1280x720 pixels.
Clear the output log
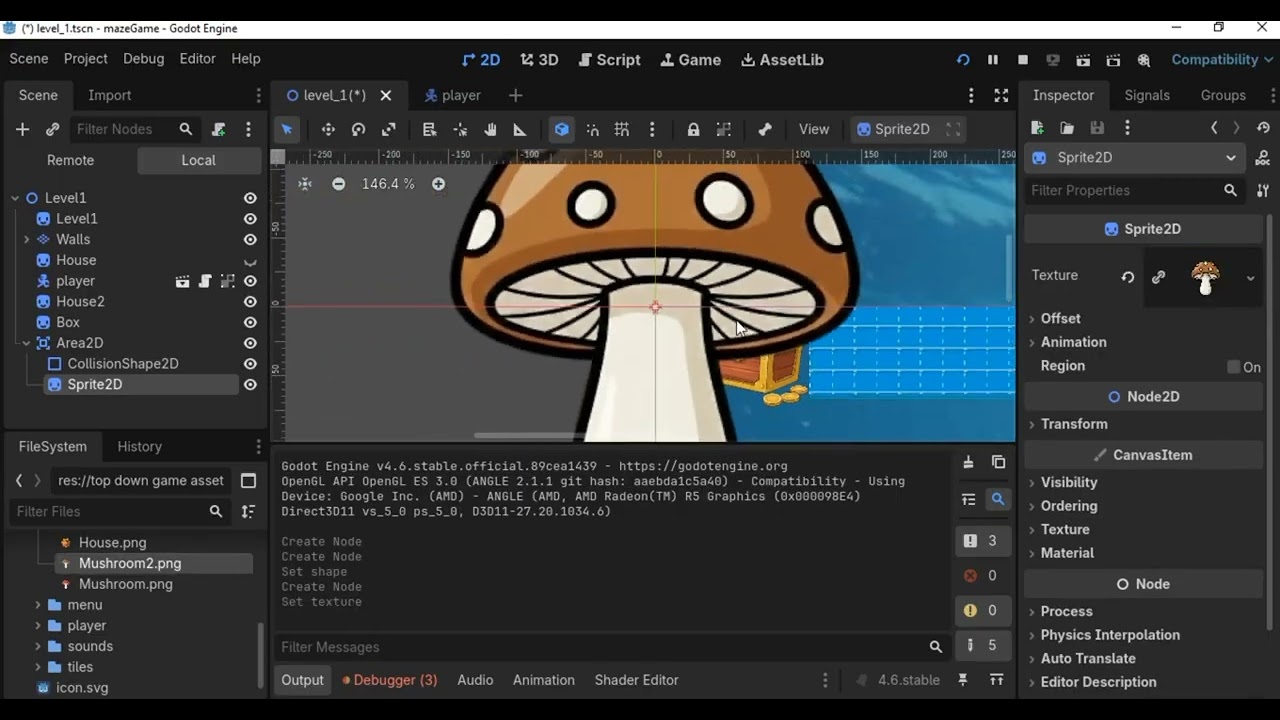968,462
